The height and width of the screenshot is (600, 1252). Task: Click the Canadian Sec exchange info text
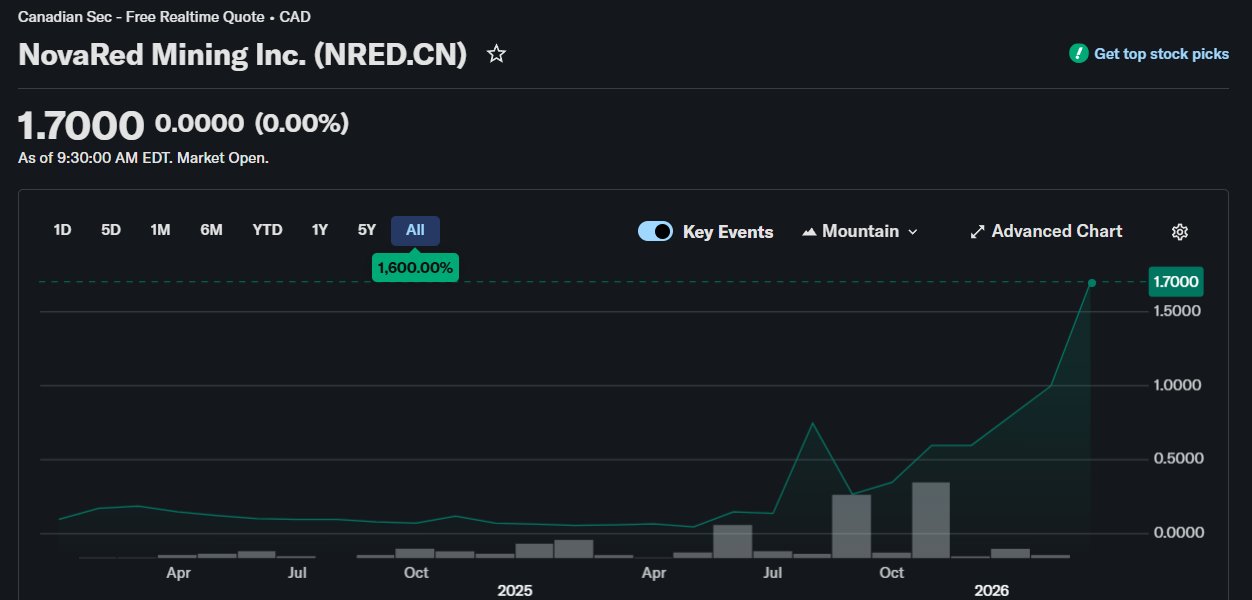pyautogui.click(x=164, y=17)
